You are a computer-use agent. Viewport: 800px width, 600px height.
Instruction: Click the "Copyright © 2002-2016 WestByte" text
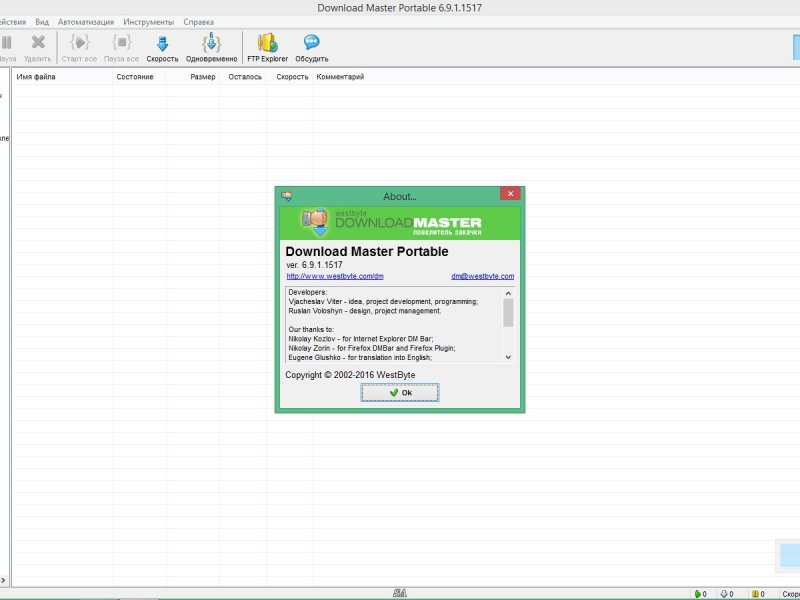350,375
